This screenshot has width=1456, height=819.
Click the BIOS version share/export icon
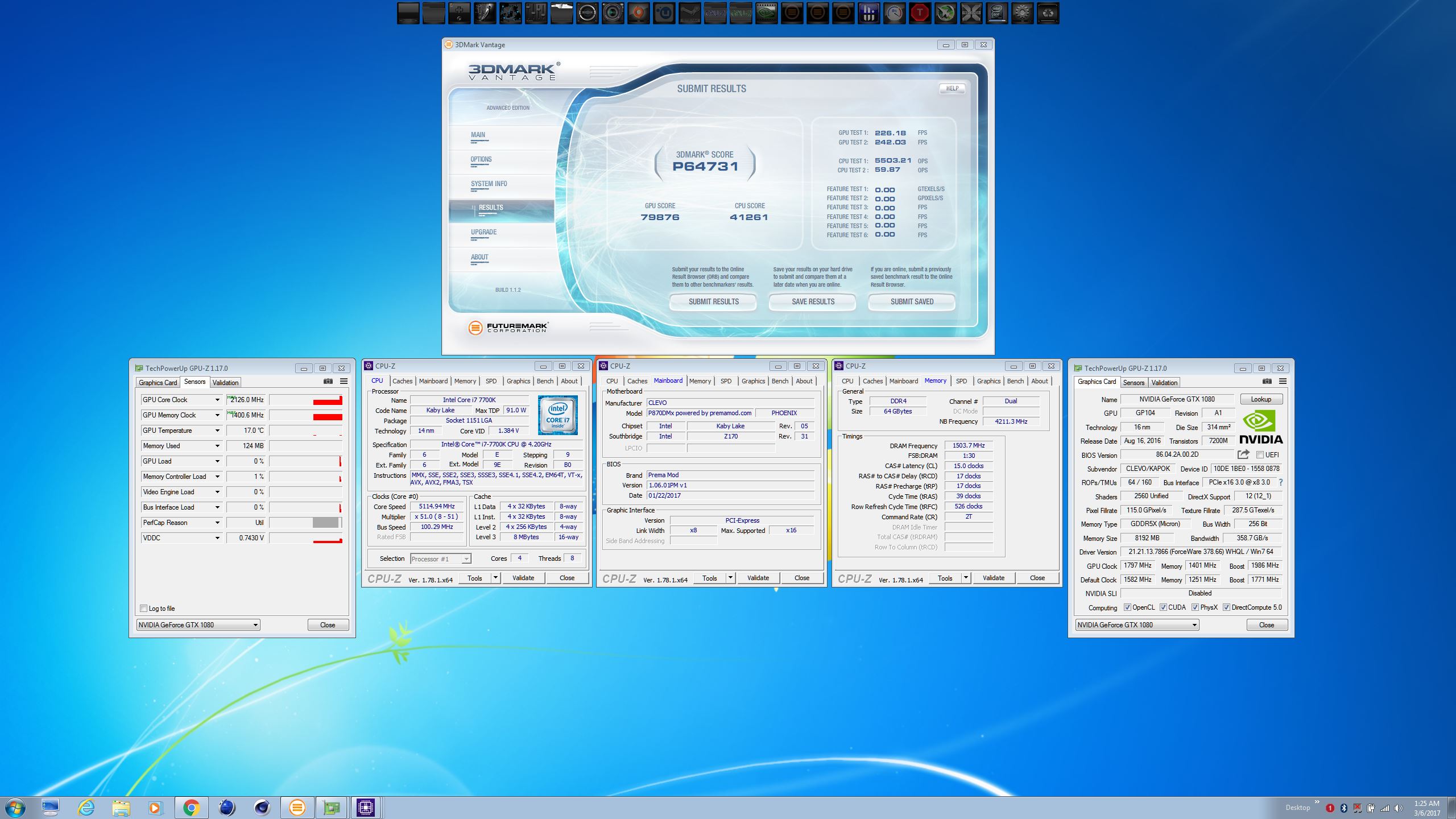(1243, 454)
